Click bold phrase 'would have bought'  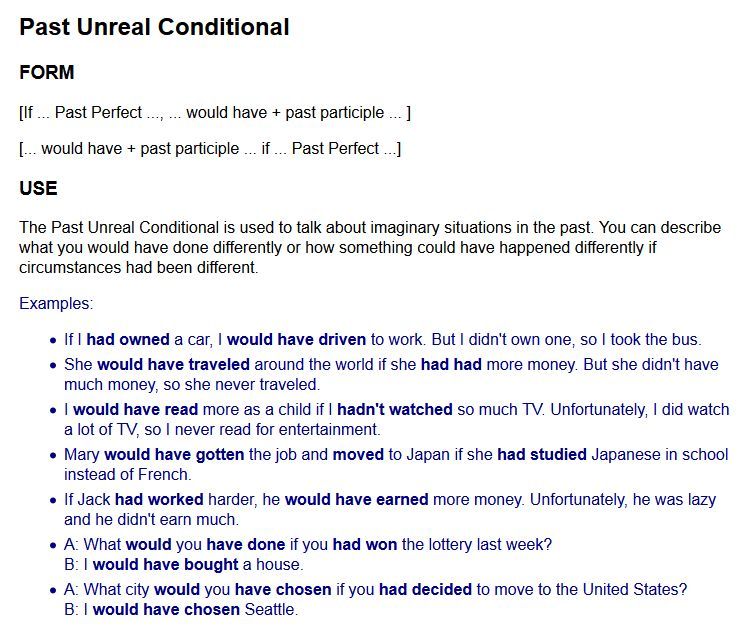coord(166,564)
